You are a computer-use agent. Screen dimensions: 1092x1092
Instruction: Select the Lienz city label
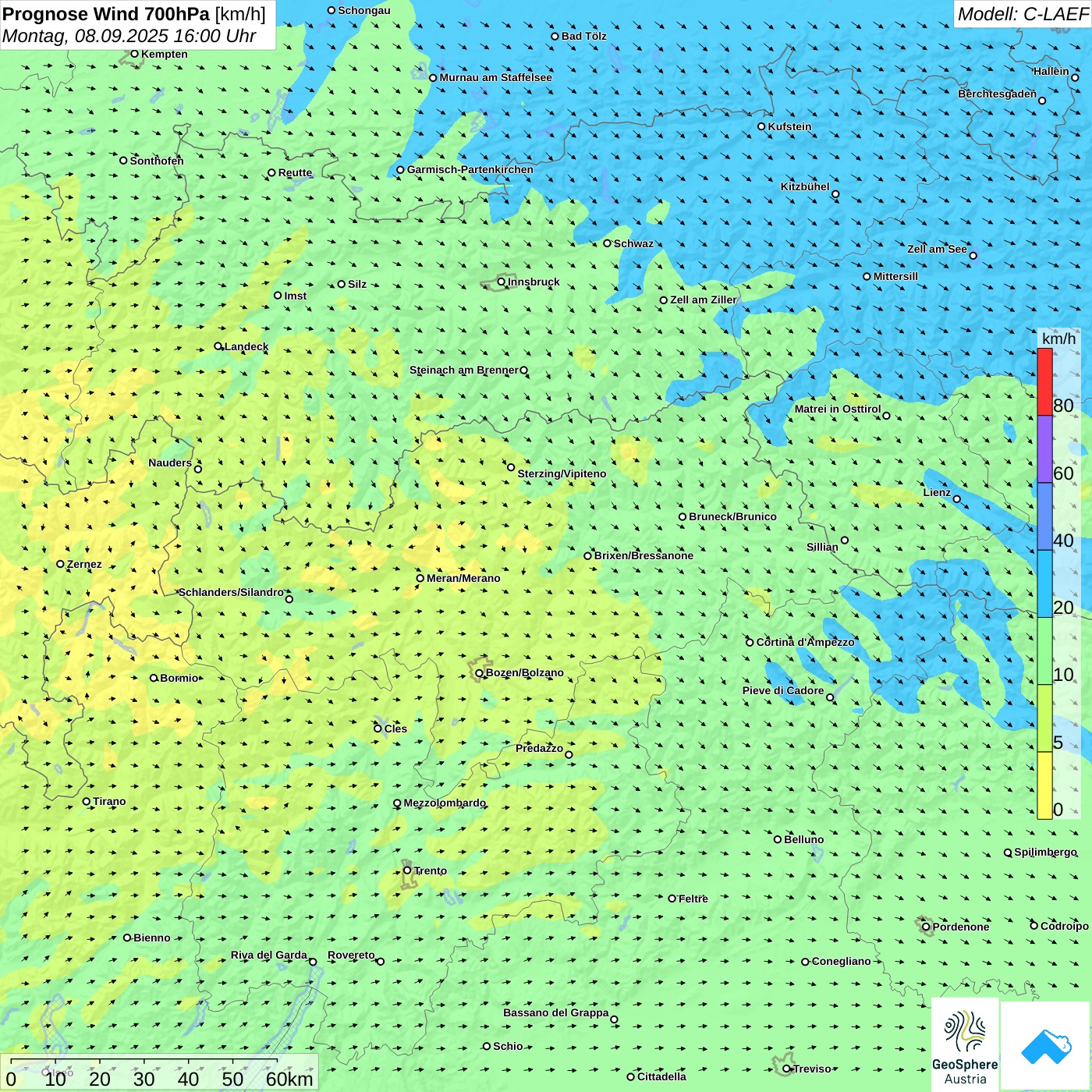pyautogui.click(x=937, y=492)
